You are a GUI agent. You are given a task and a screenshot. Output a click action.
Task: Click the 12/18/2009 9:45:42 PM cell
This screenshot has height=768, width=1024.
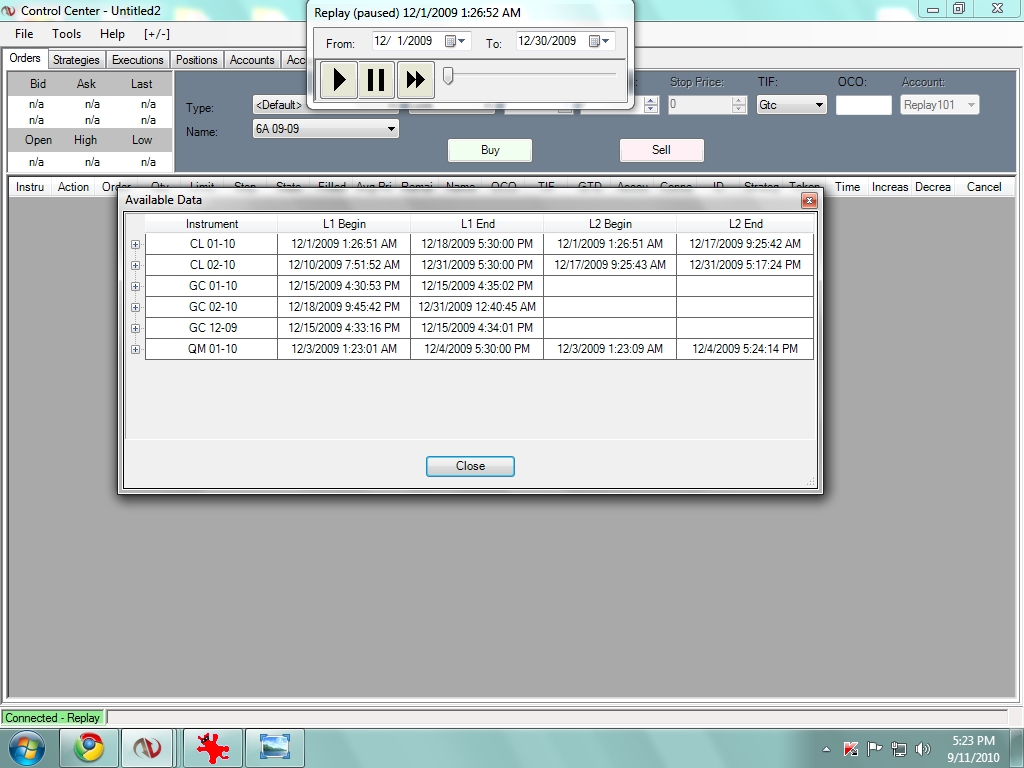(344, 307)
